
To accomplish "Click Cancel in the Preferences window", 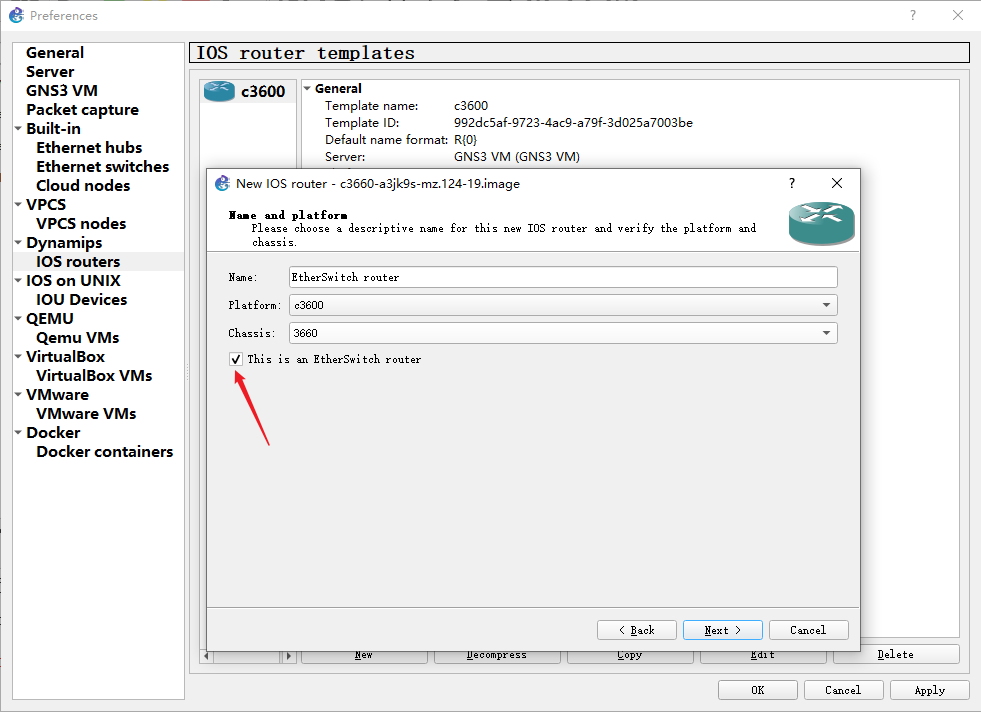I will pos(843,690).
